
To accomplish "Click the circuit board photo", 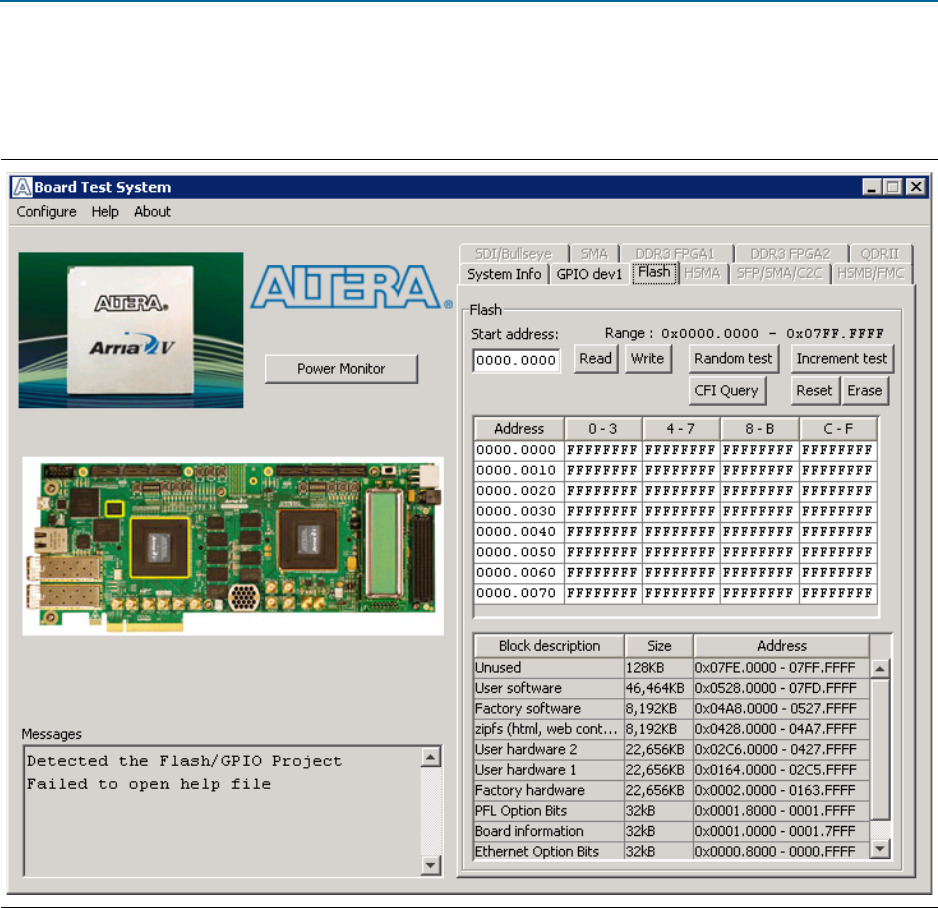I will coord(233,547).
